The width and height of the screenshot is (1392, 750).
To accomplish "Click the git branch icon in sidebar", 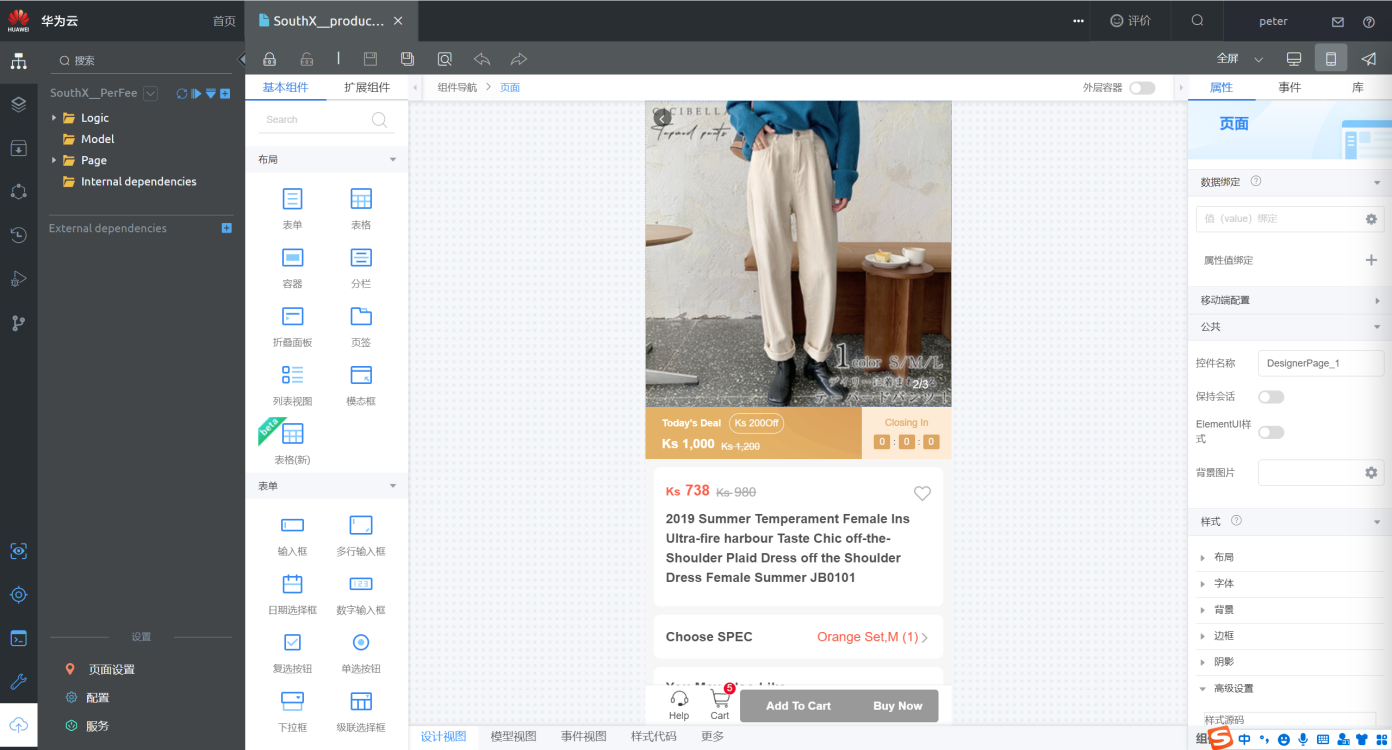I will point(18,323).
